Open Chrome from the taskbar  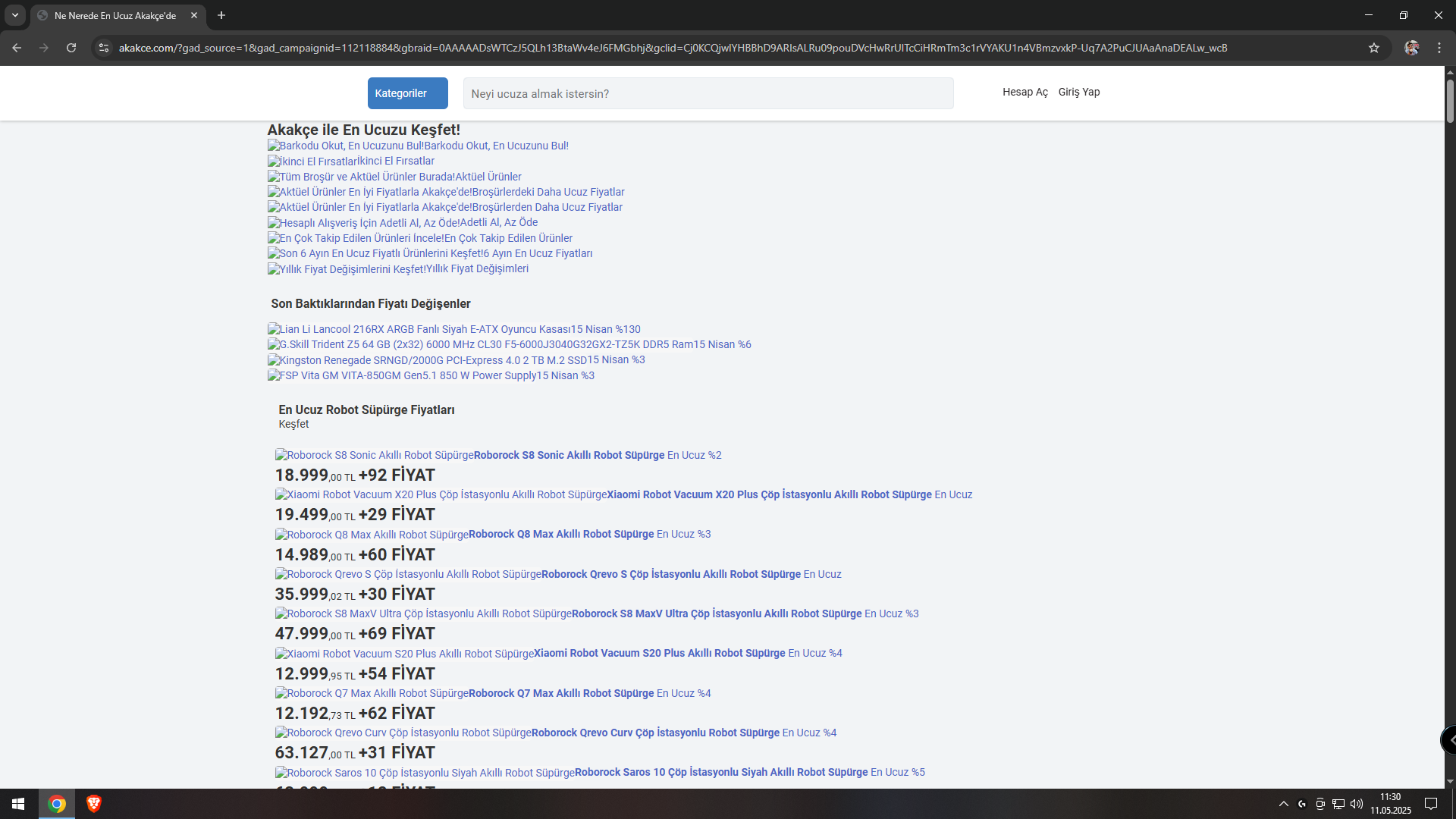(x=57, y=804)
